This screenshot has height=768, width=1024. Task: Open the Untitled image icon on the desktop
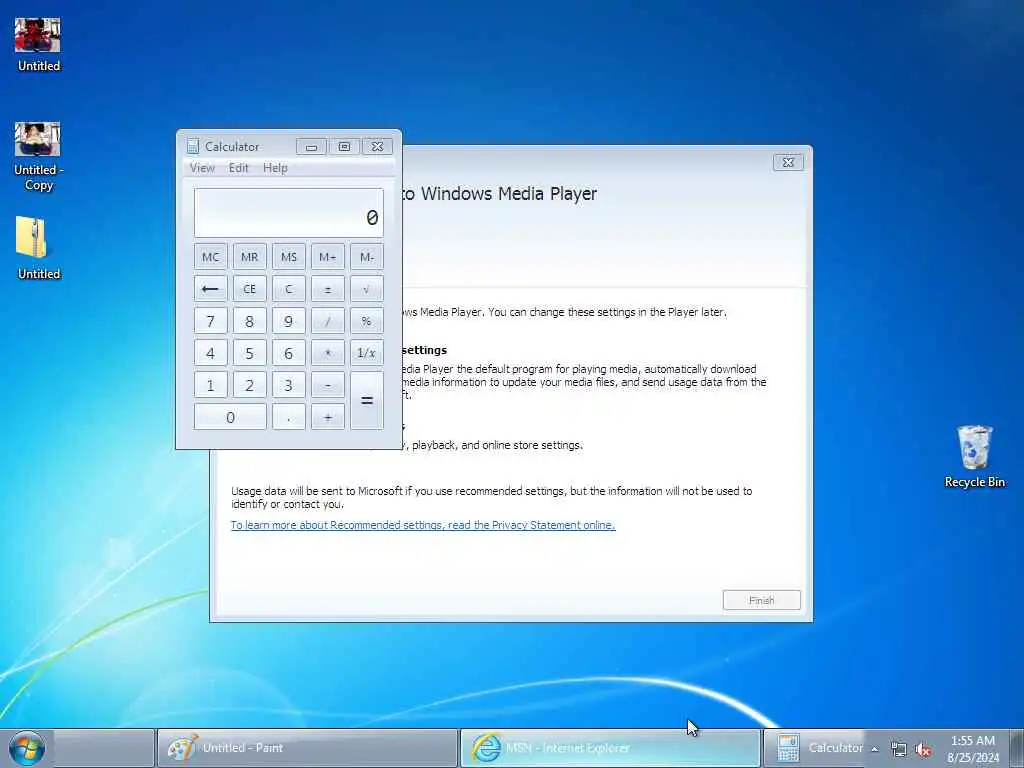click(x=38, y=44)
